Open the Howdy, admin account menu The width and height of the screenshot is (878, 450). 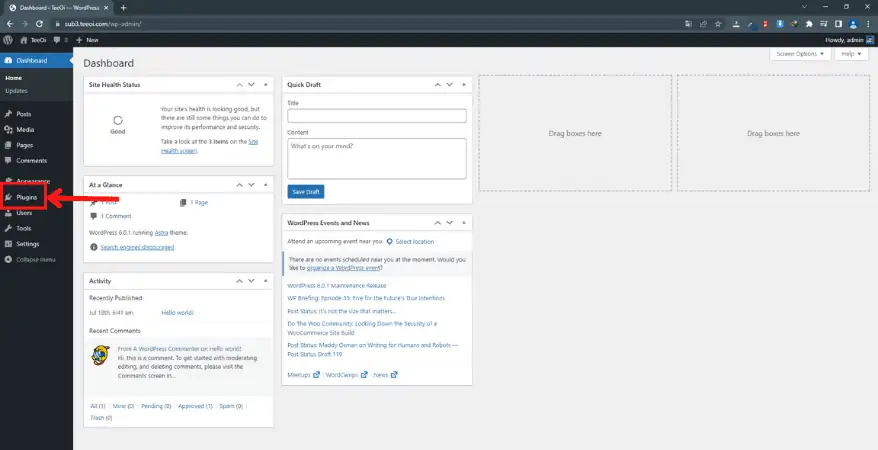tap(849, 40)
